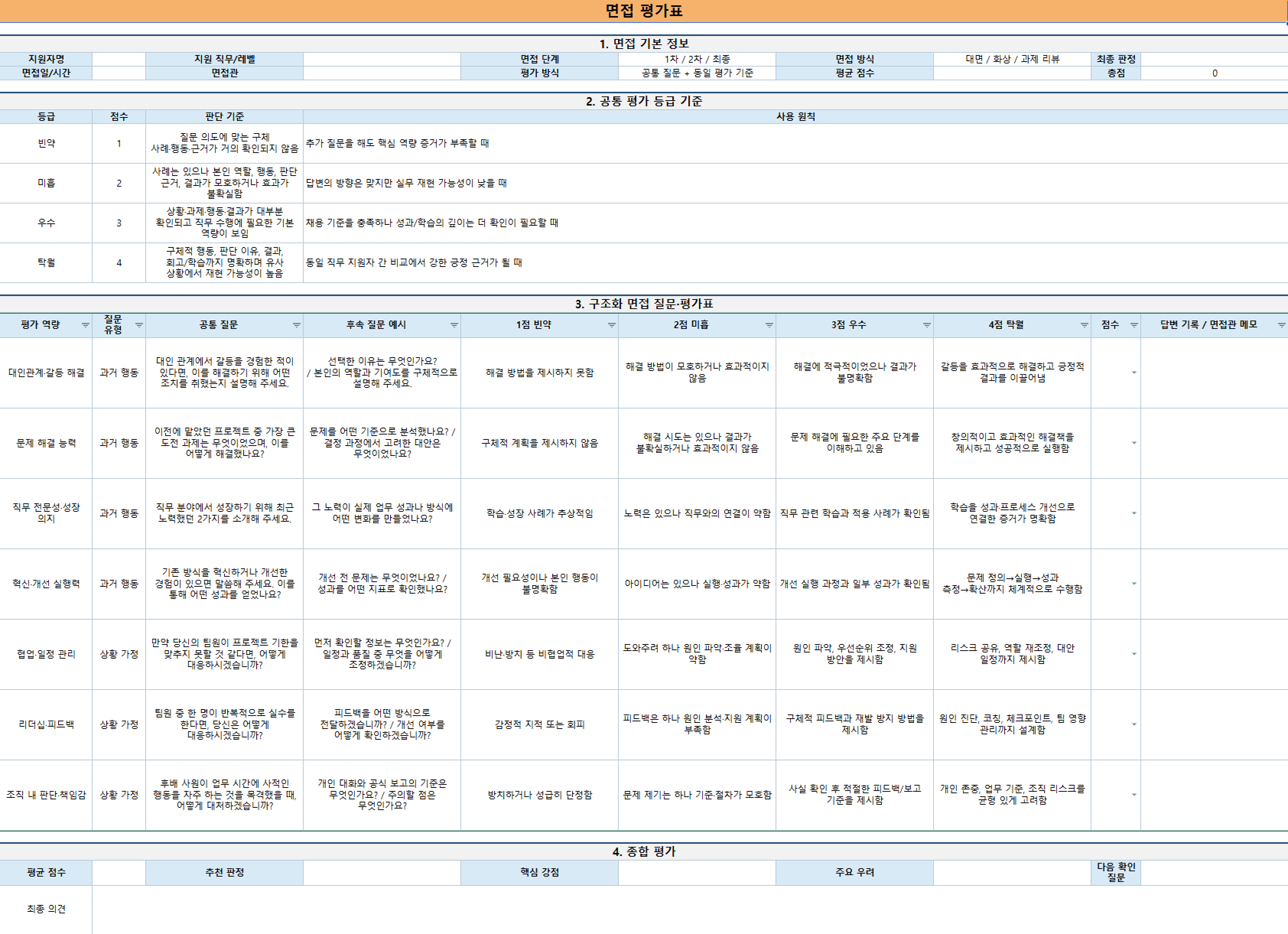Screen dimensions: 1288x934
Task: Click the 사용 원칙 column header
Action: (x=795, y=117)
